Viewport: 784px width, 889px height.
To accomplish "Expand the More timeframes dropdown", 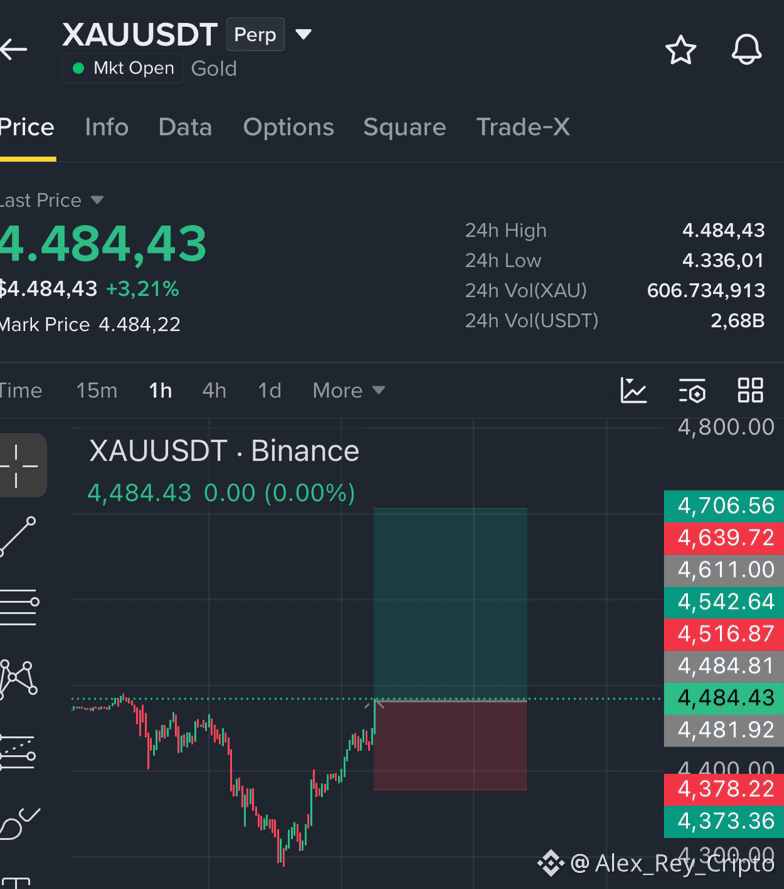I will tap(349, 390).
